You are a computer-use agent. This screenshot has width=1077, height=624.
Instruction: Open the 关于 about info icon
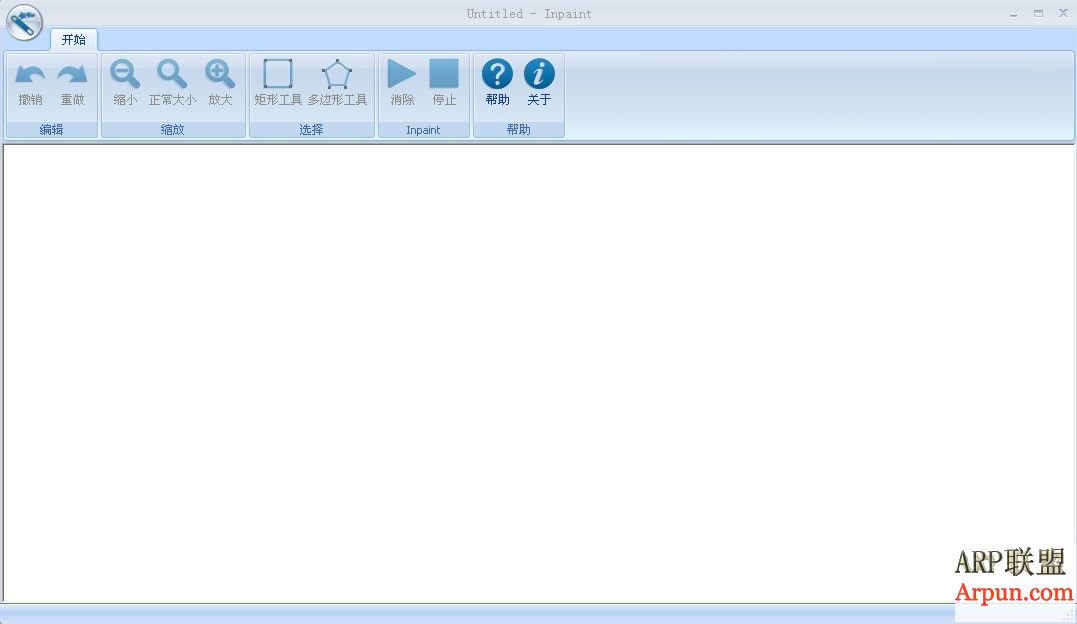(539, 84)
